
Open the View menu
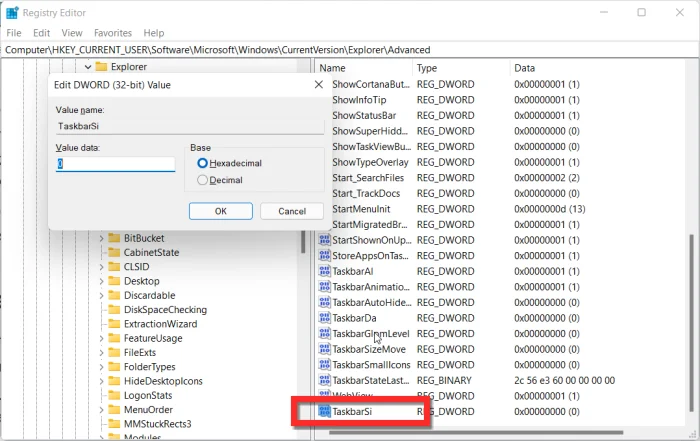[72, 33]
